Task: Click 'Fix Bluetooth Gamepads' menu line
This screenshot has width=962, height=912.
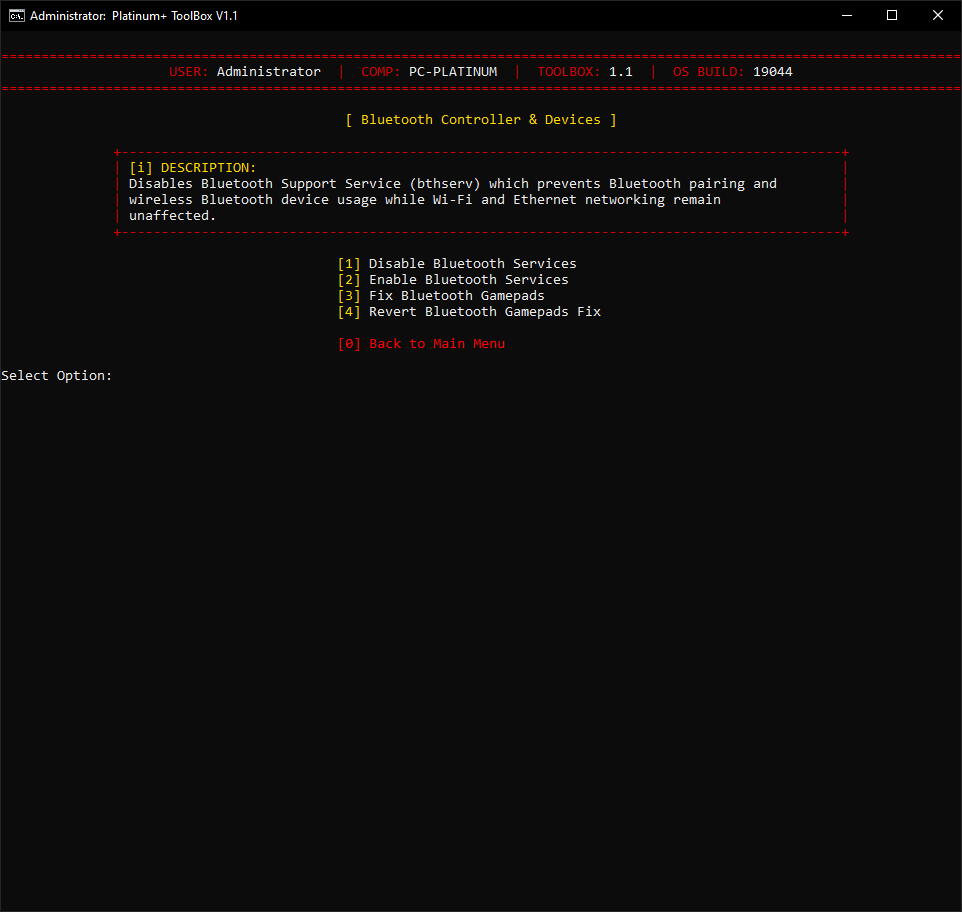Action: pyautogui.click(x=441, y=296)
